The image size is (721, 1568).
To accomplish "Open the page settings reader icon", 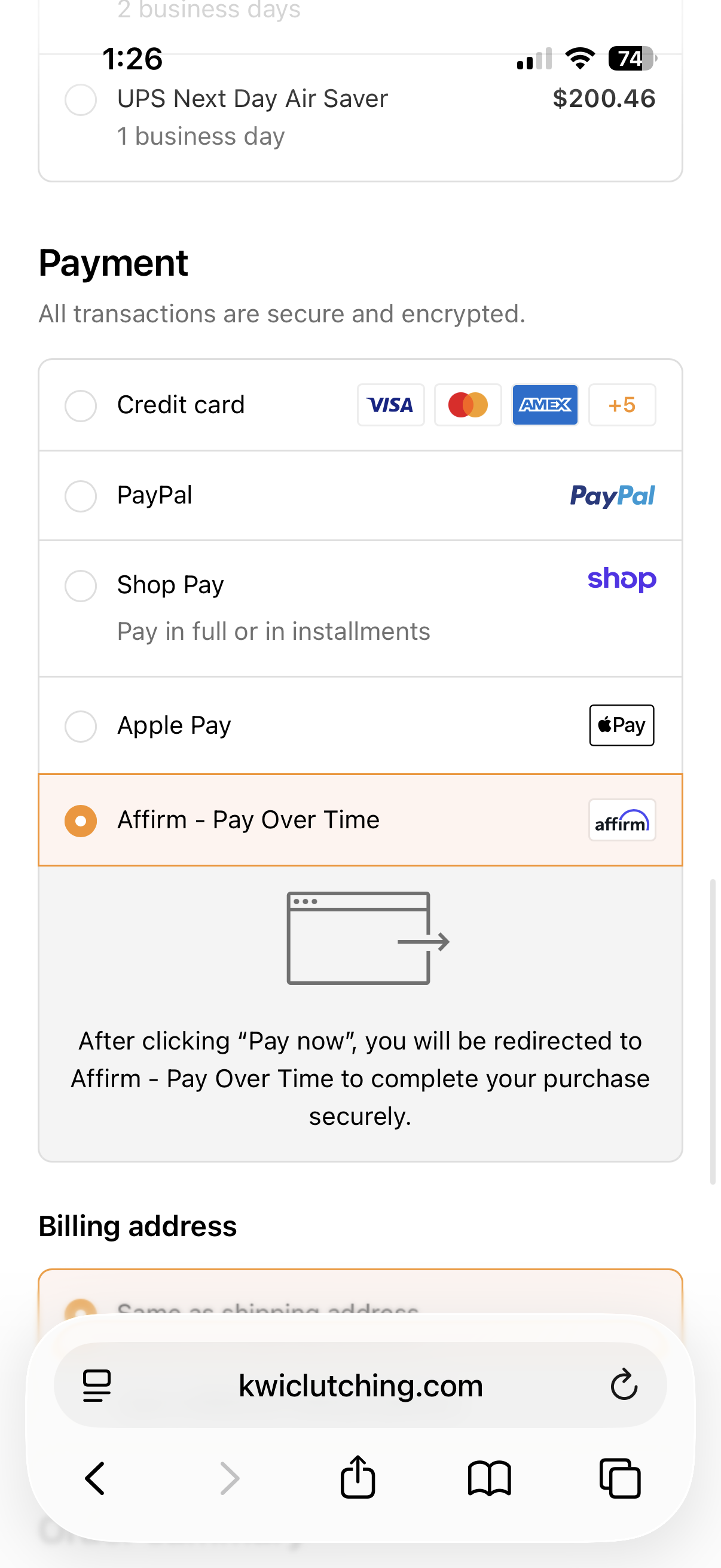I will point(97,1386).
